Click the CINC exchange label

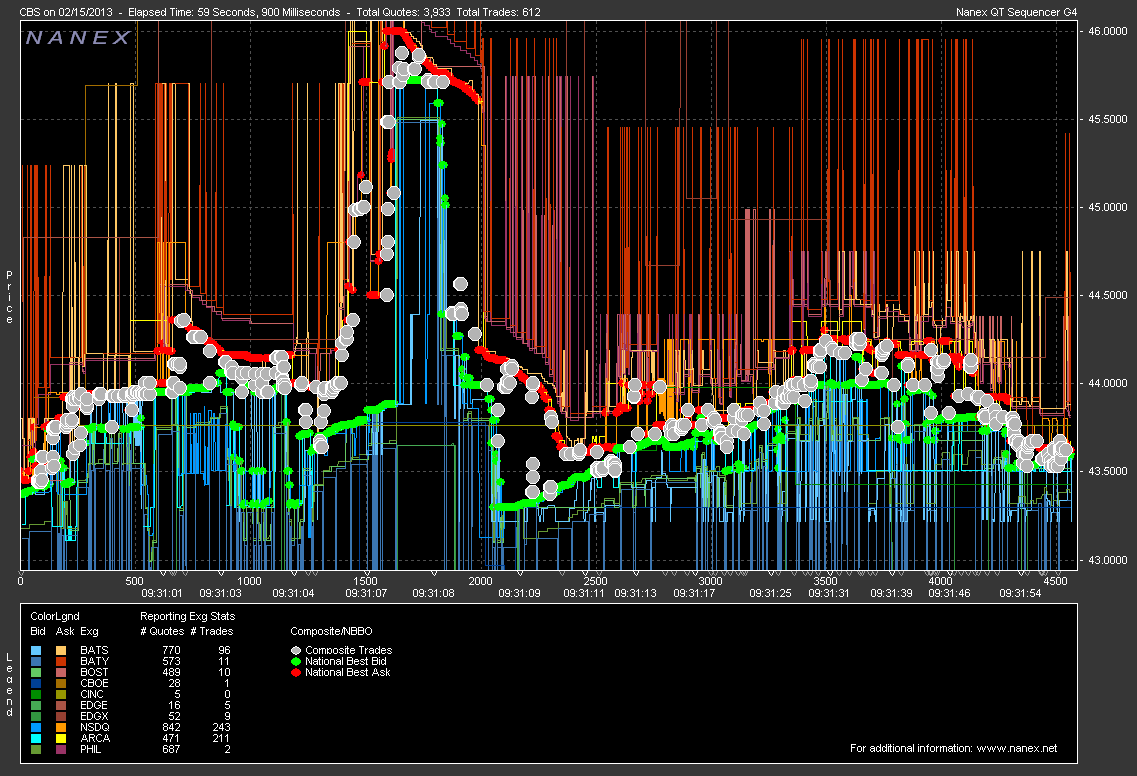point(92,694)
